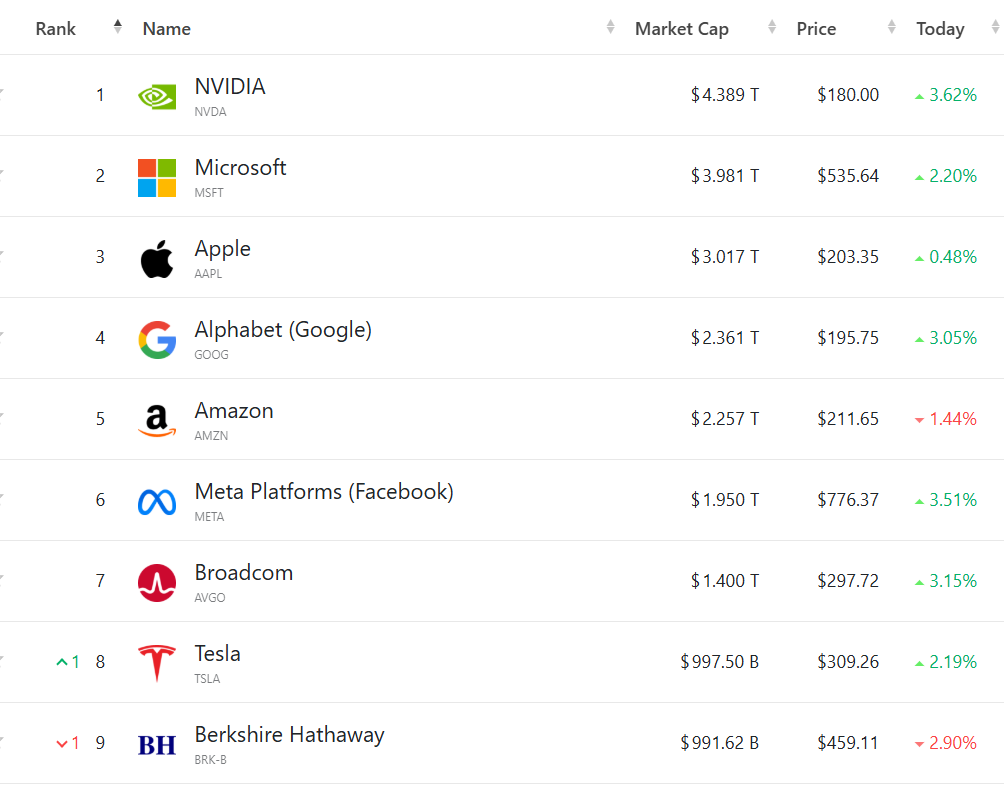Click the Tesla T logo
1004x785 pixels.
point(157,663)
